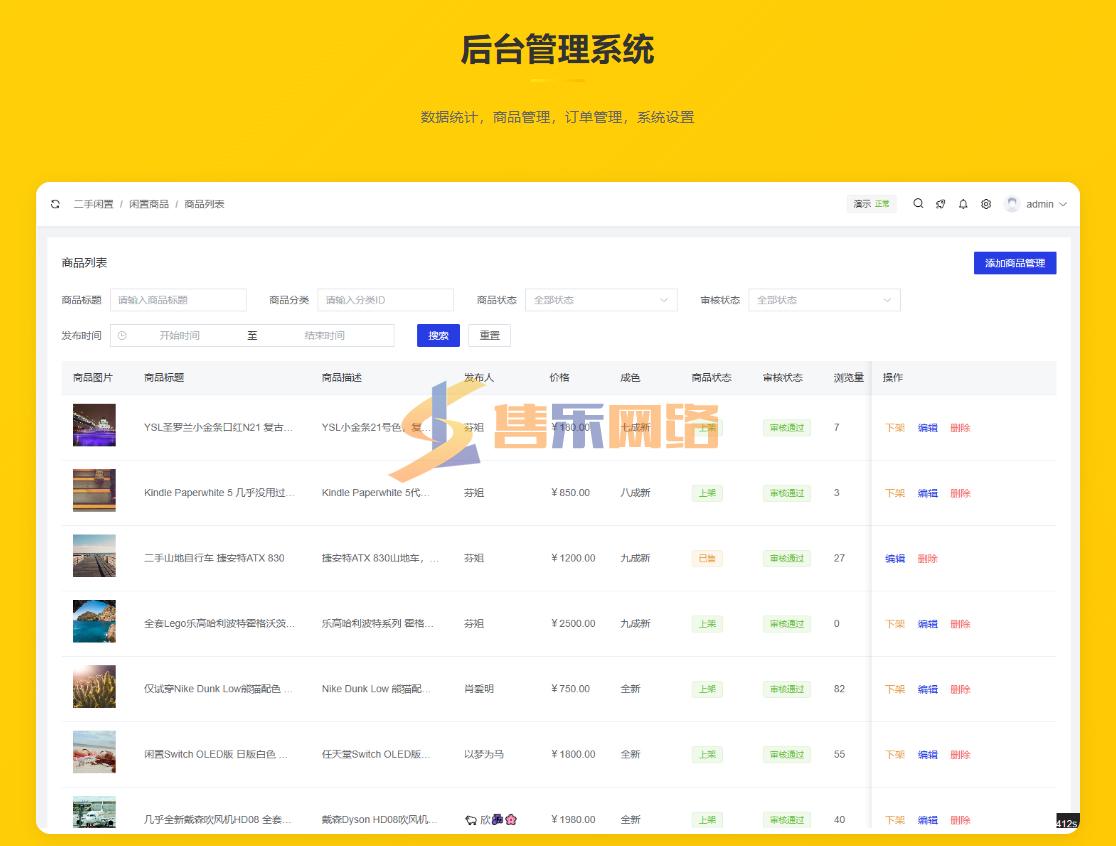1116x846 pixels.
Task: Focus the 商品分类 ID input field
Action: (385, 300)
